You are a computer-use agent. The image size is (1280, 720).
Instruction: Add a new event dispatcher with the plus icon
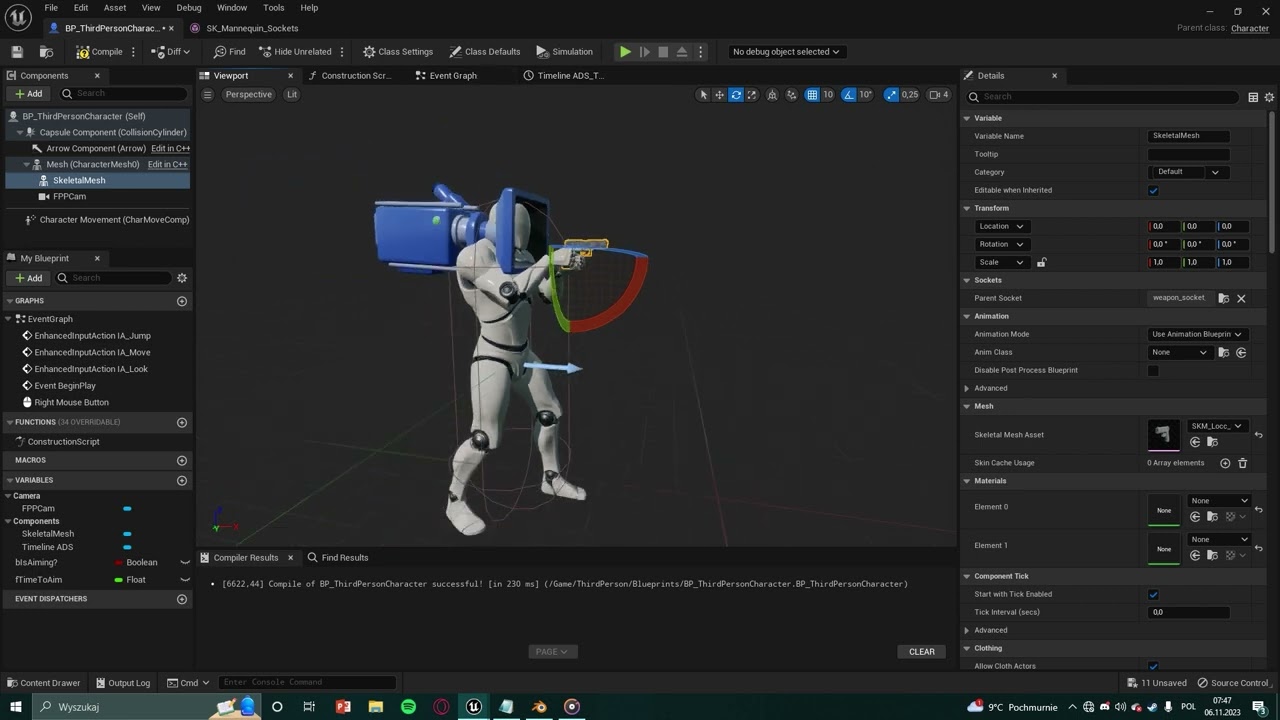tap(182, 600)
